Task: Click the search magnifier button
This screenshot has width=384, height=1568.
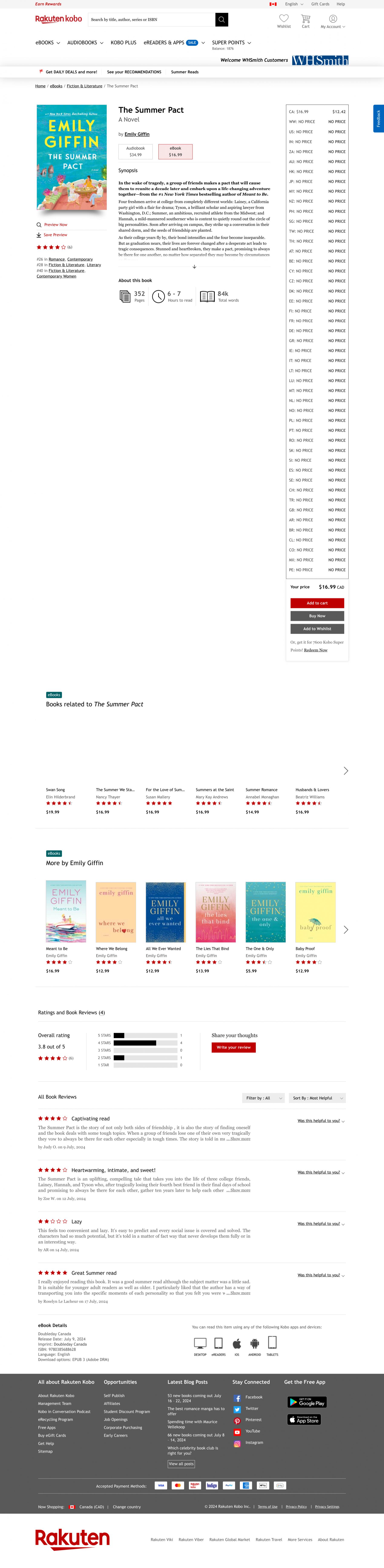Action: [x=221, y=19]
